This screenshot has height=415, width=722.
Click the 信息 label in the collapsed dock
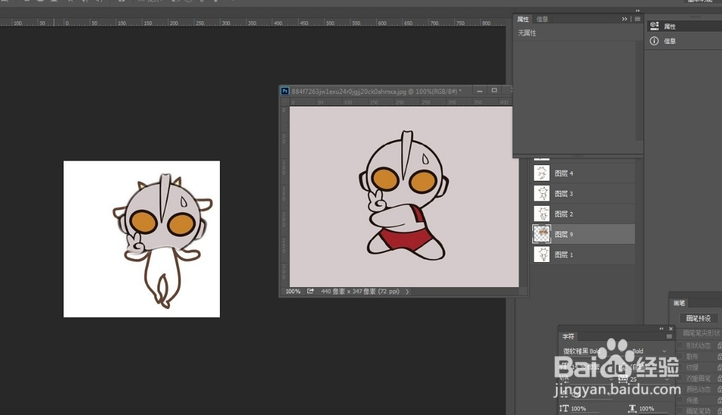(670, 41)
